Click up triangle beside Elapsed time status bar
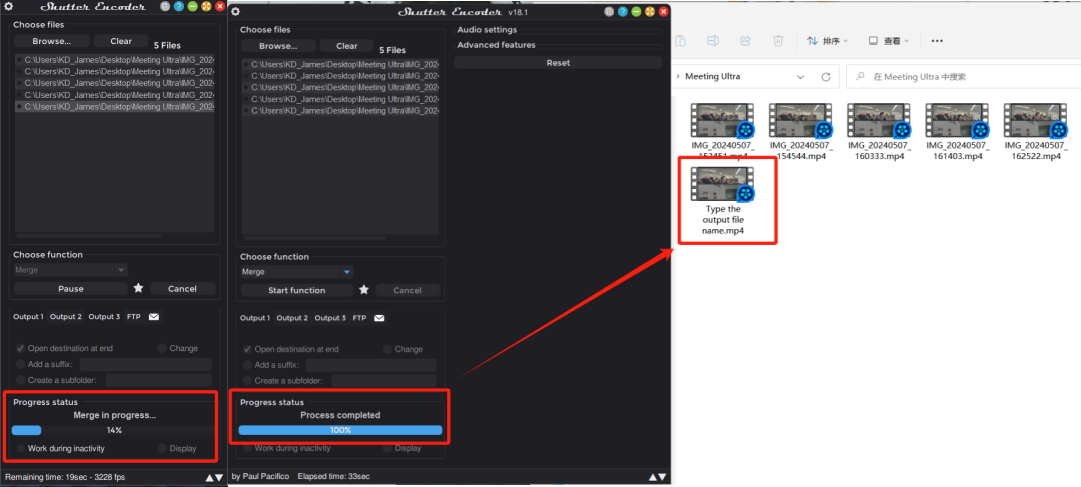 pyautogui.click(x=653, y=477)
